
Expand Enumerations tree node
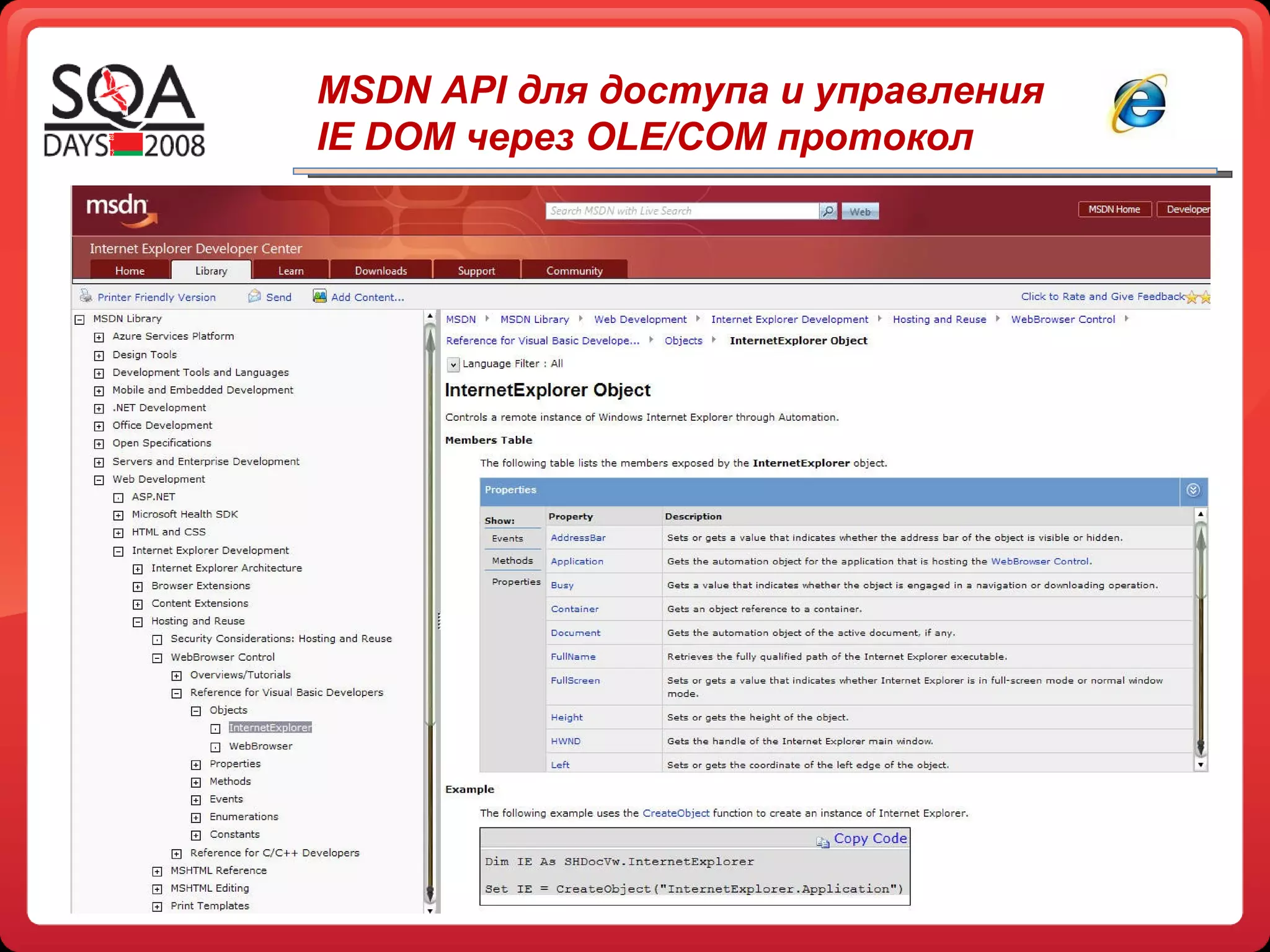click(x=196, y=818)
